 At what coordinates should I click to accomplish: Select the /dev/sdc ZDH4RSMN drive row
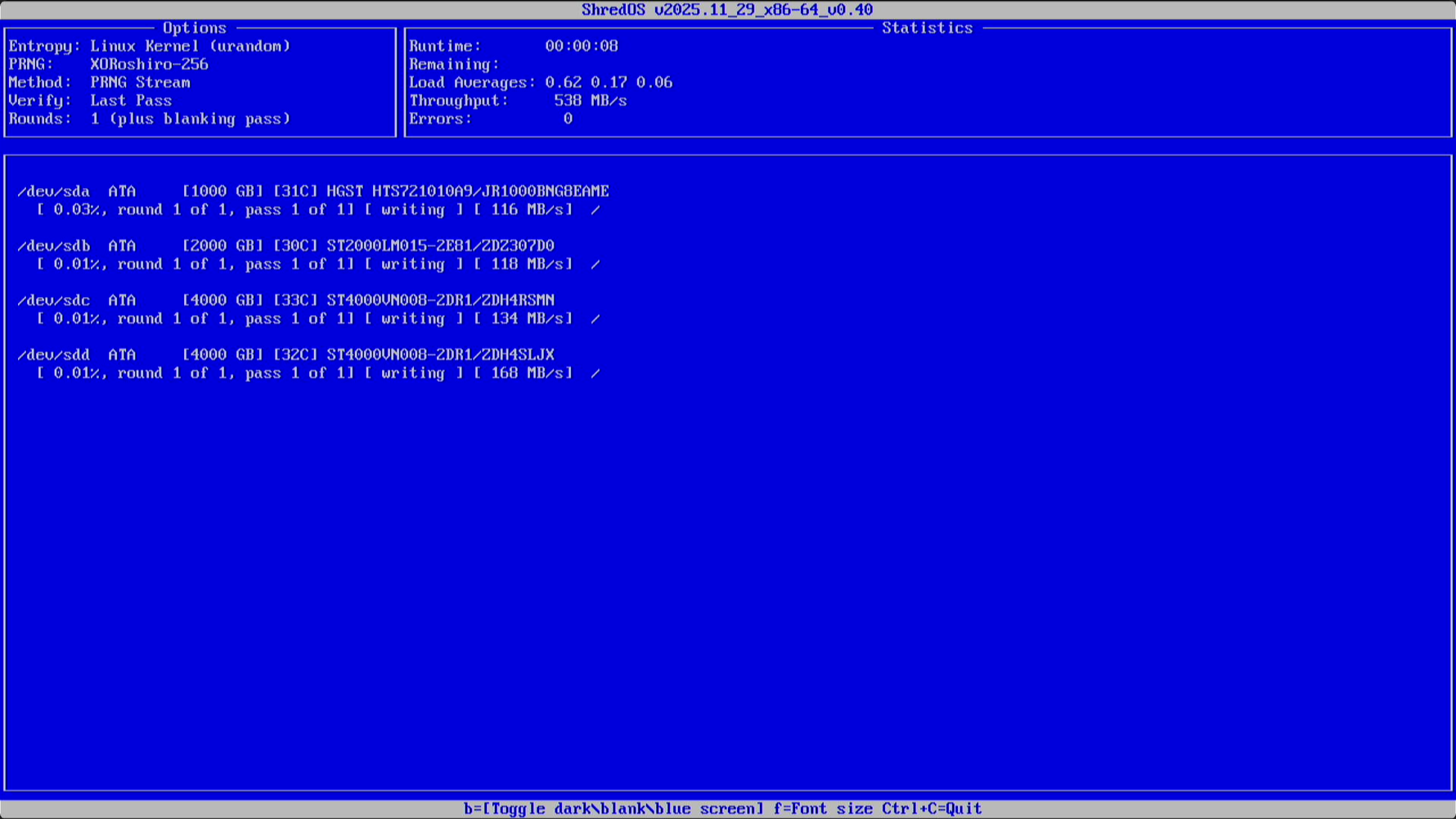pyautogui.click(x=285, y=299)
